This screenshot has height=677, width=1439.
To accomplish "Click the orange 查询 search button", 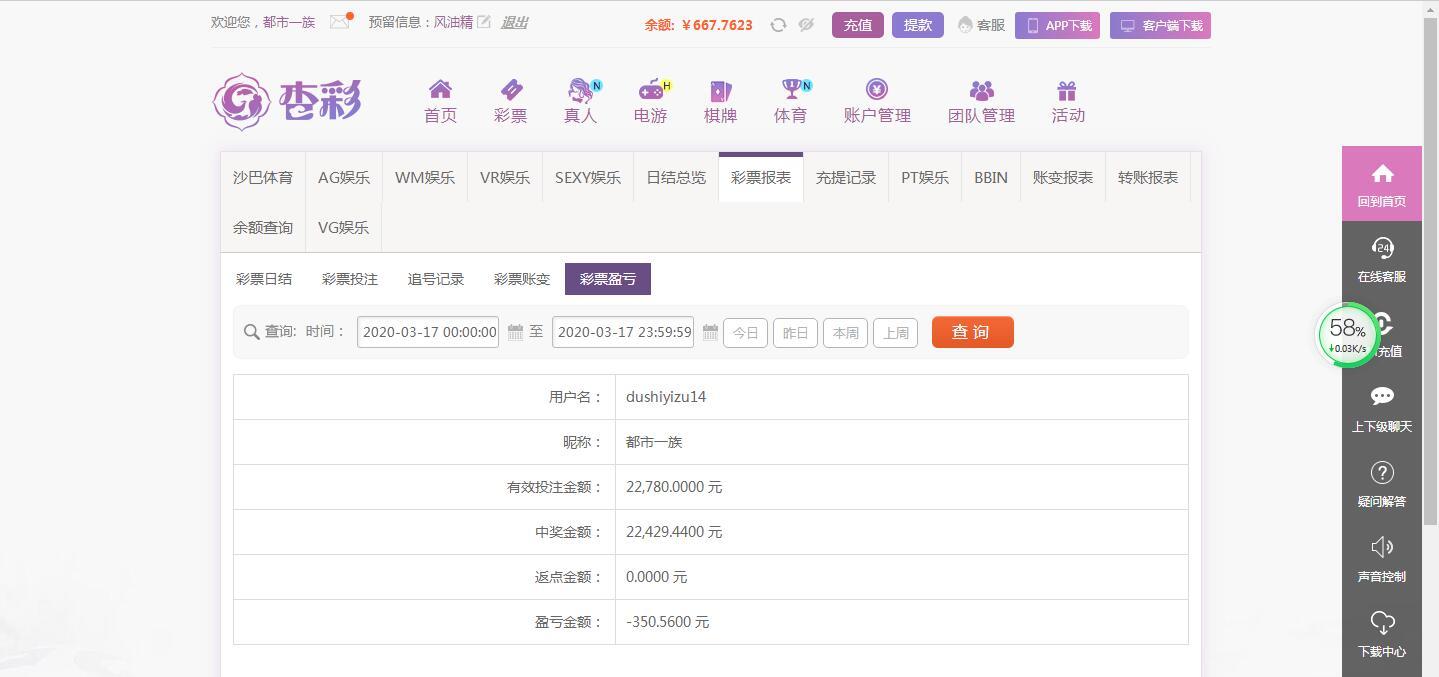I will point(971,331).
